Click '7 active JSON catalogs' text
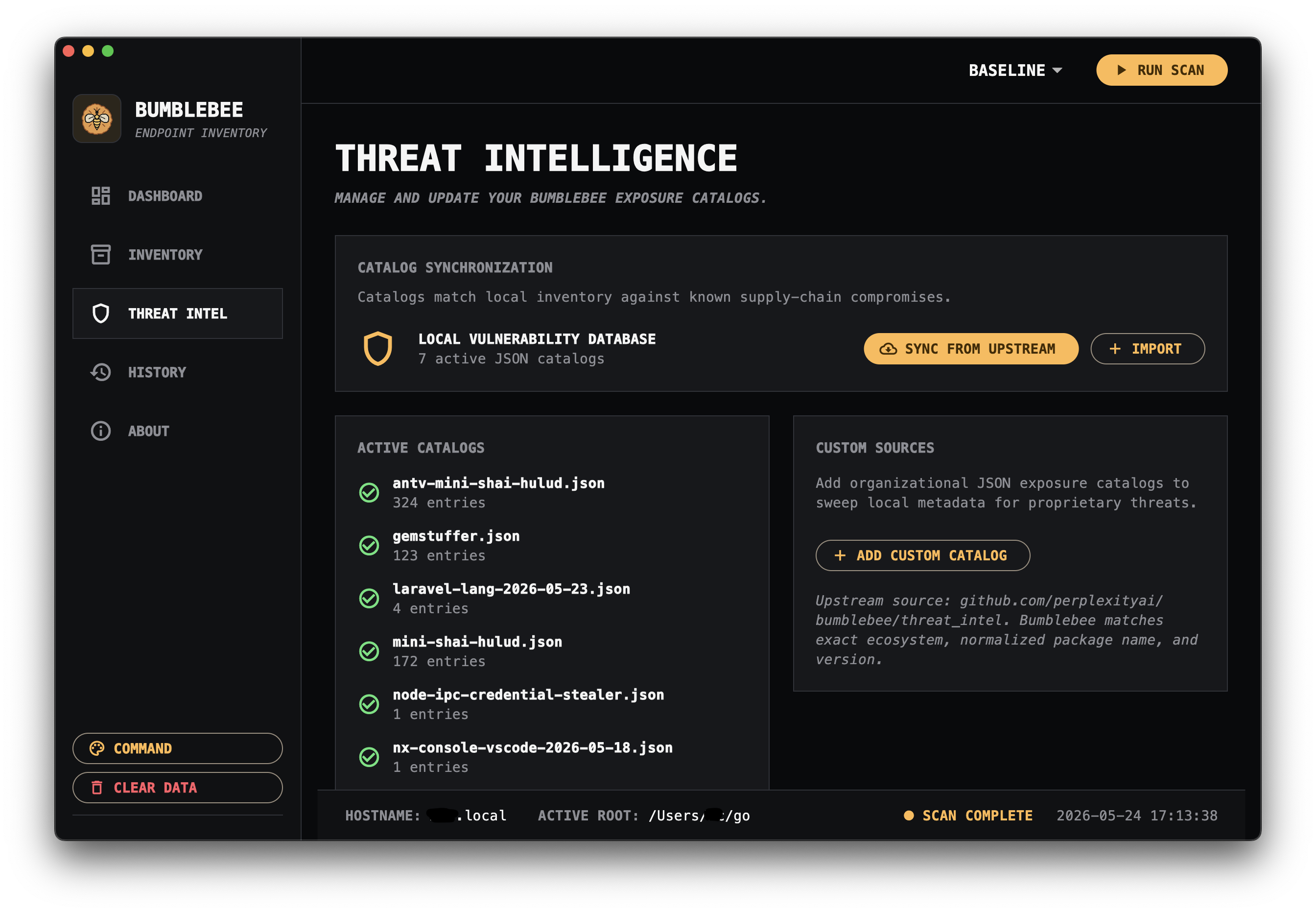 (x=511, y=359)
